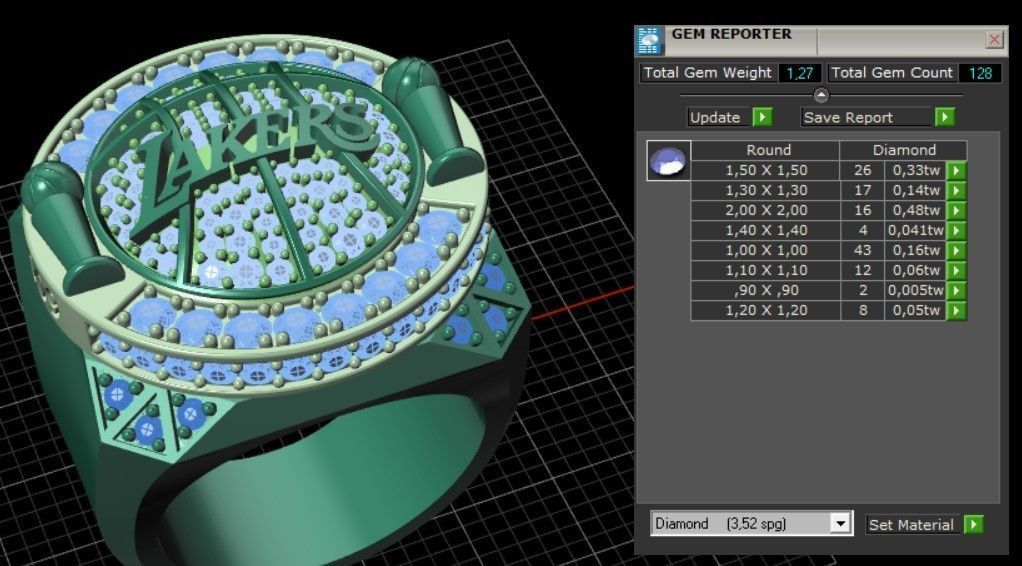Click the Round column header
This screenshot has width=1022, height=566.
(x=765, y=151)
